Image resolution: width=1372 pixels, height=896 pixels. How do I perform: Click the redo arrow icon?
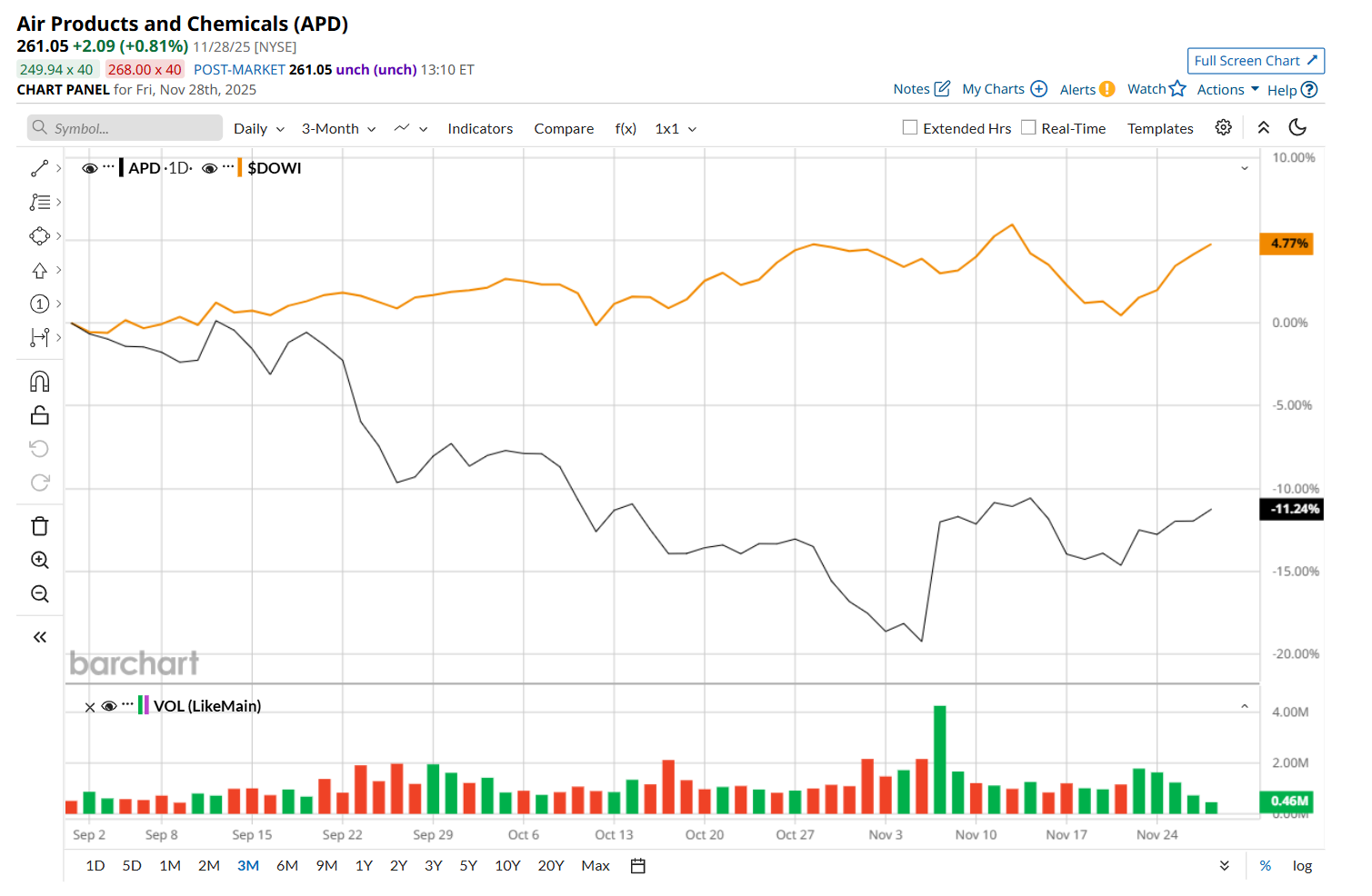click(39, 483)
